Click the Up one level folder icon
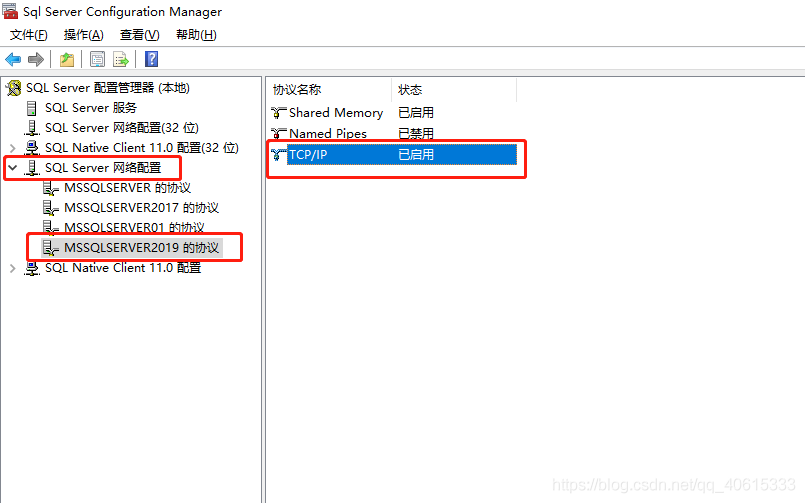The width and height of the screenshot is (805, 503). (x=66, y=60)
